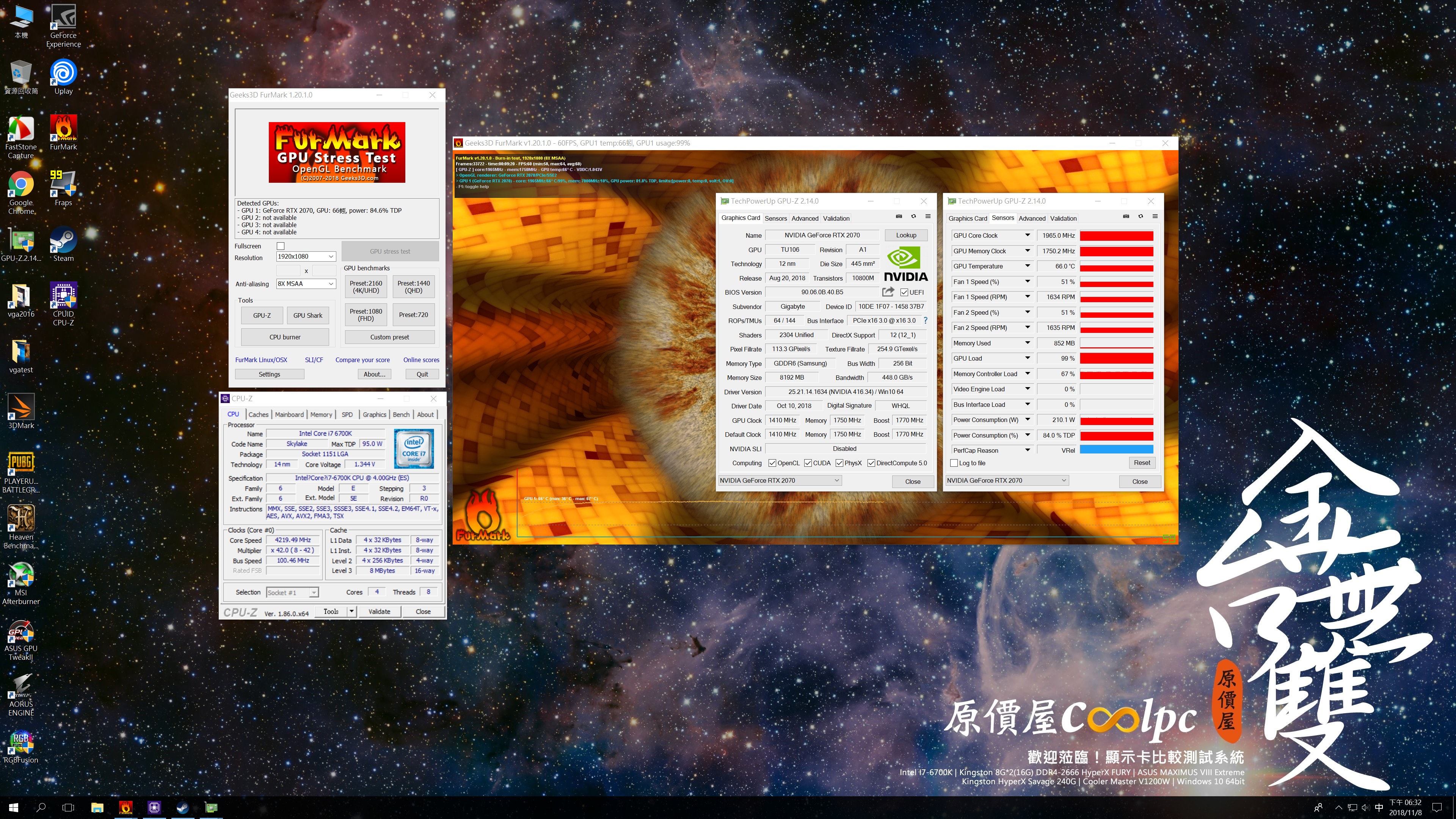Viewport: 1456px width, 819px height.
Task: Open the Windows Start menu
Action: coord(14,808)
